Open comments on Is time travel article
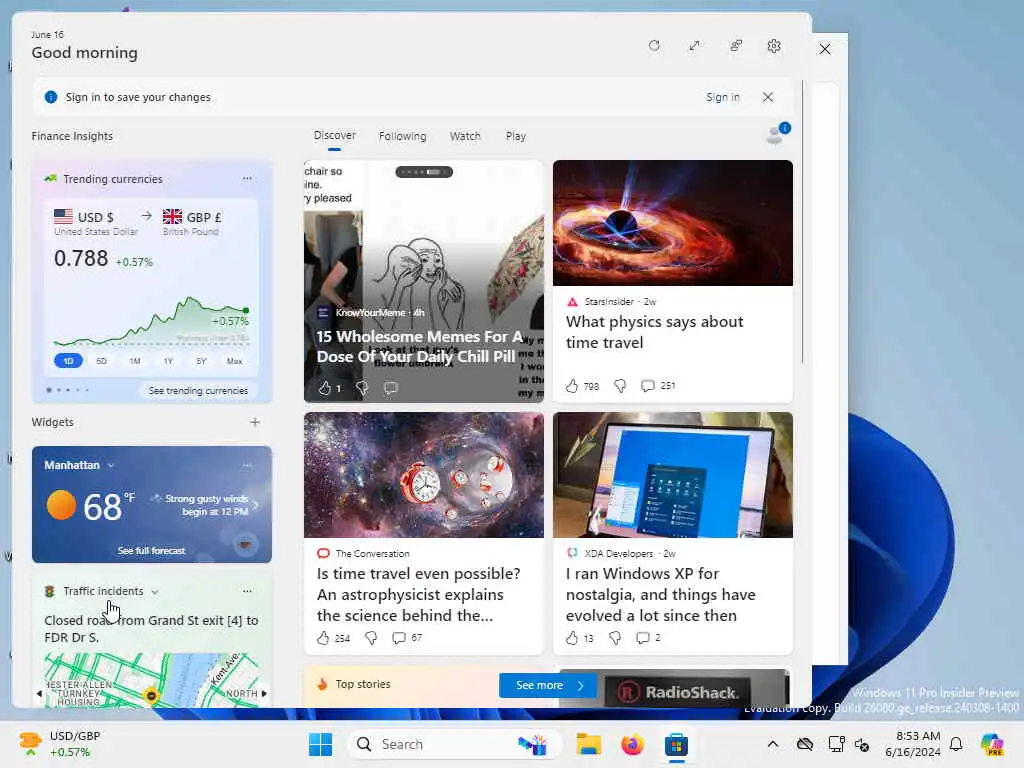This screenshot has height=768, width=1024. coord(398,637)
